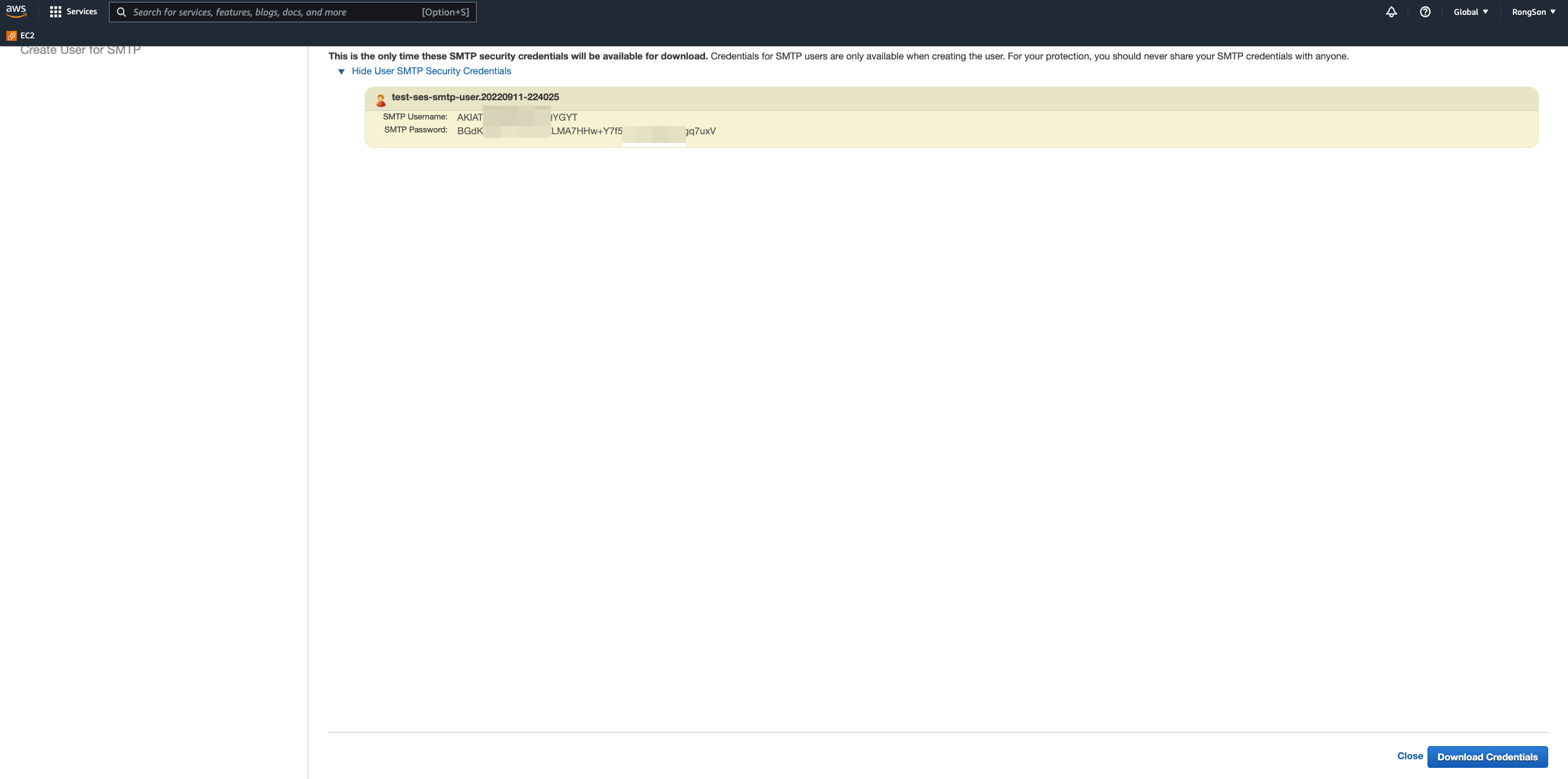Click the Create User for SMTP heading
This screenshot has height=779, width=1568.
pos(80,51)
